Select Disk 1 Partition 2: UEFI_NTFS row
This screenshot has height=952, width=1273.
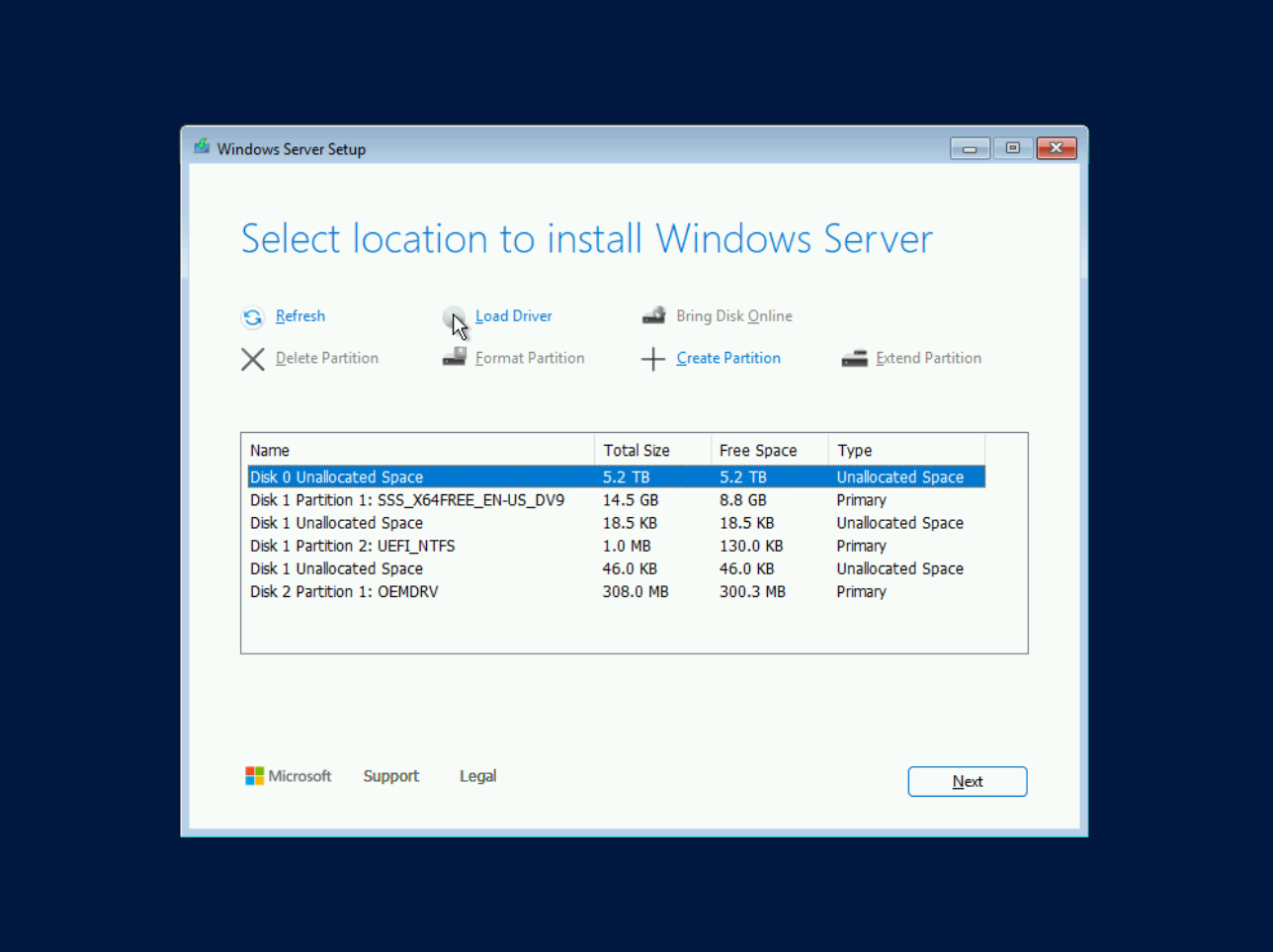(x=617, y=546)
